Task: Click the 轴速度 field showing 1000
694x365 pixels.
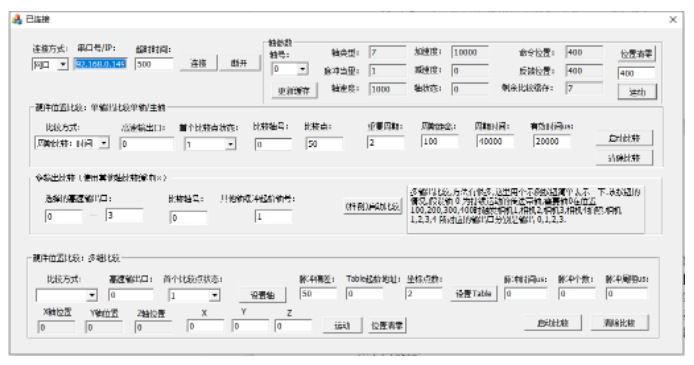Action: click(387, 89)
